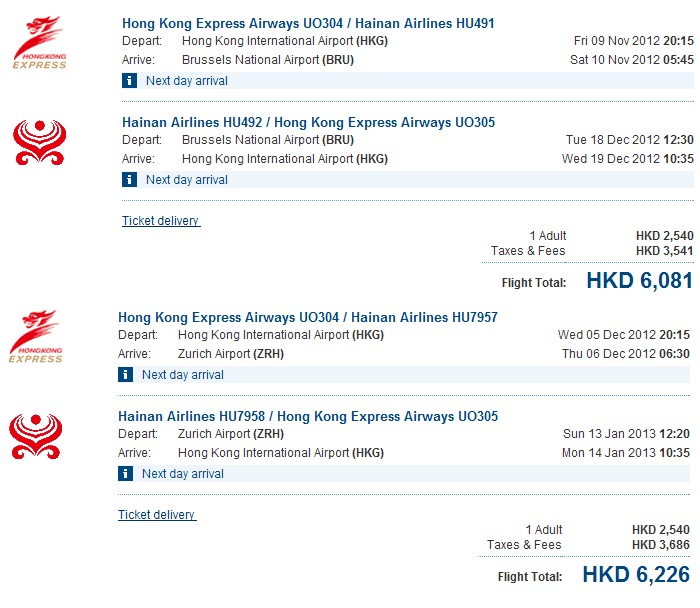This screenshot has height=608, width=700.
Task: Click Next day arrival note for 14 Jan
Action: tap(182, 474)
